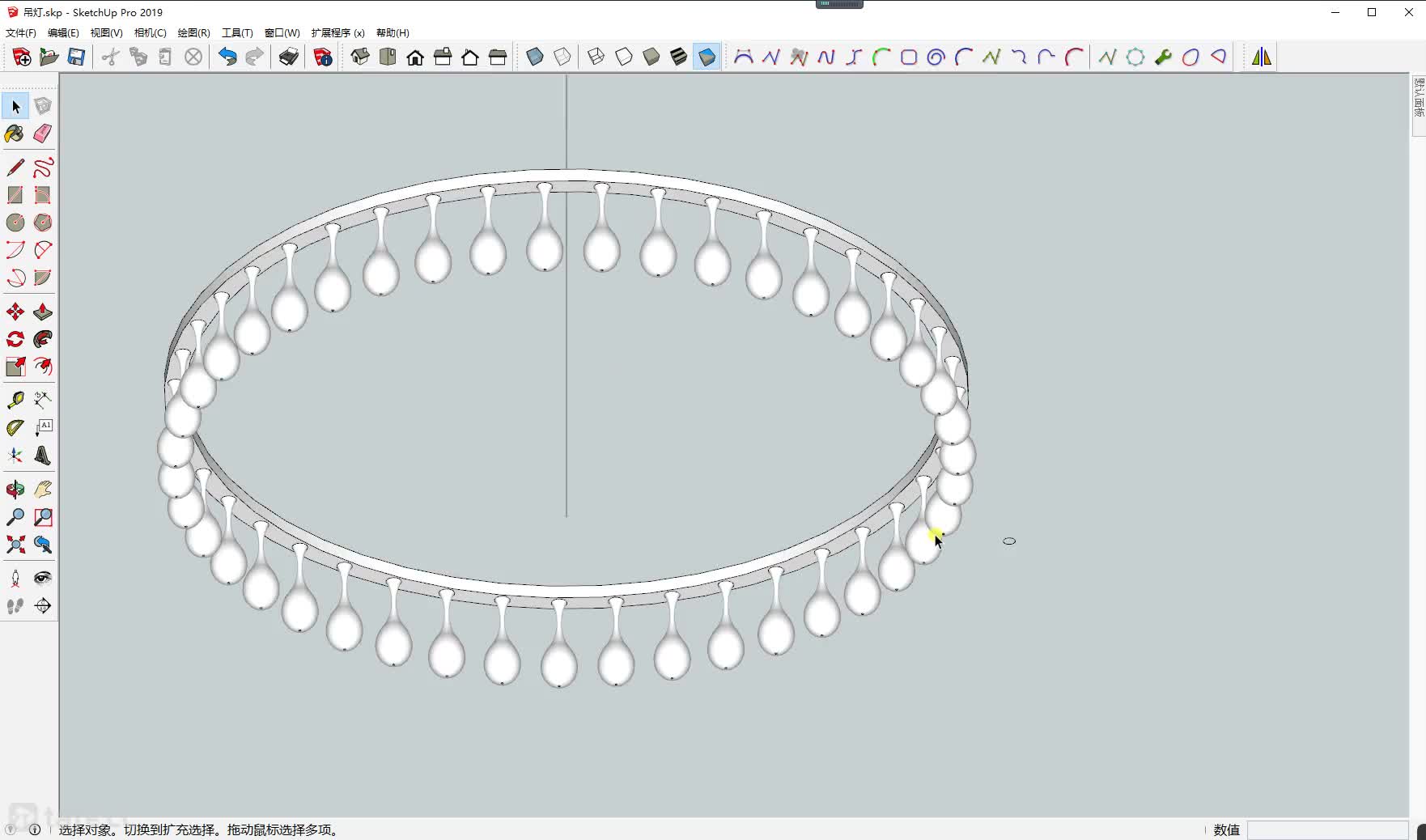
Task: Switch to Front view house icon
Action: point(415,57)
